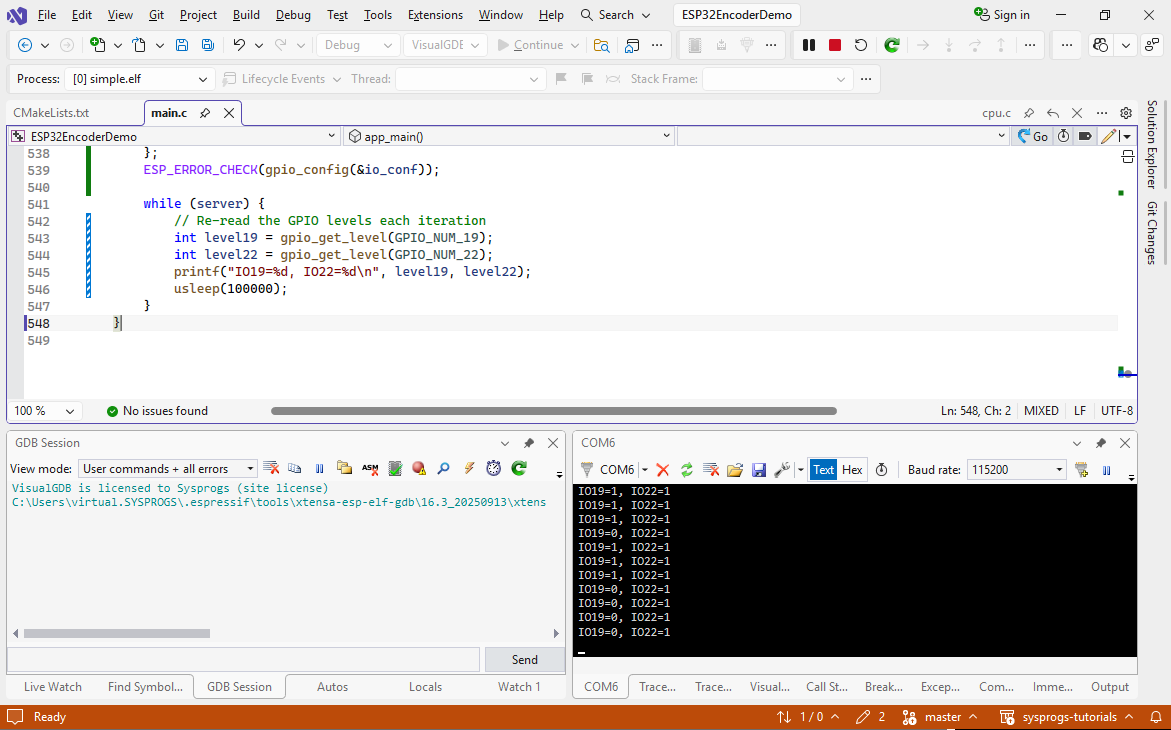This screenshot has width=1171, height=730.
Task: Stop debugging with the red square button
Action: [835, 45]
